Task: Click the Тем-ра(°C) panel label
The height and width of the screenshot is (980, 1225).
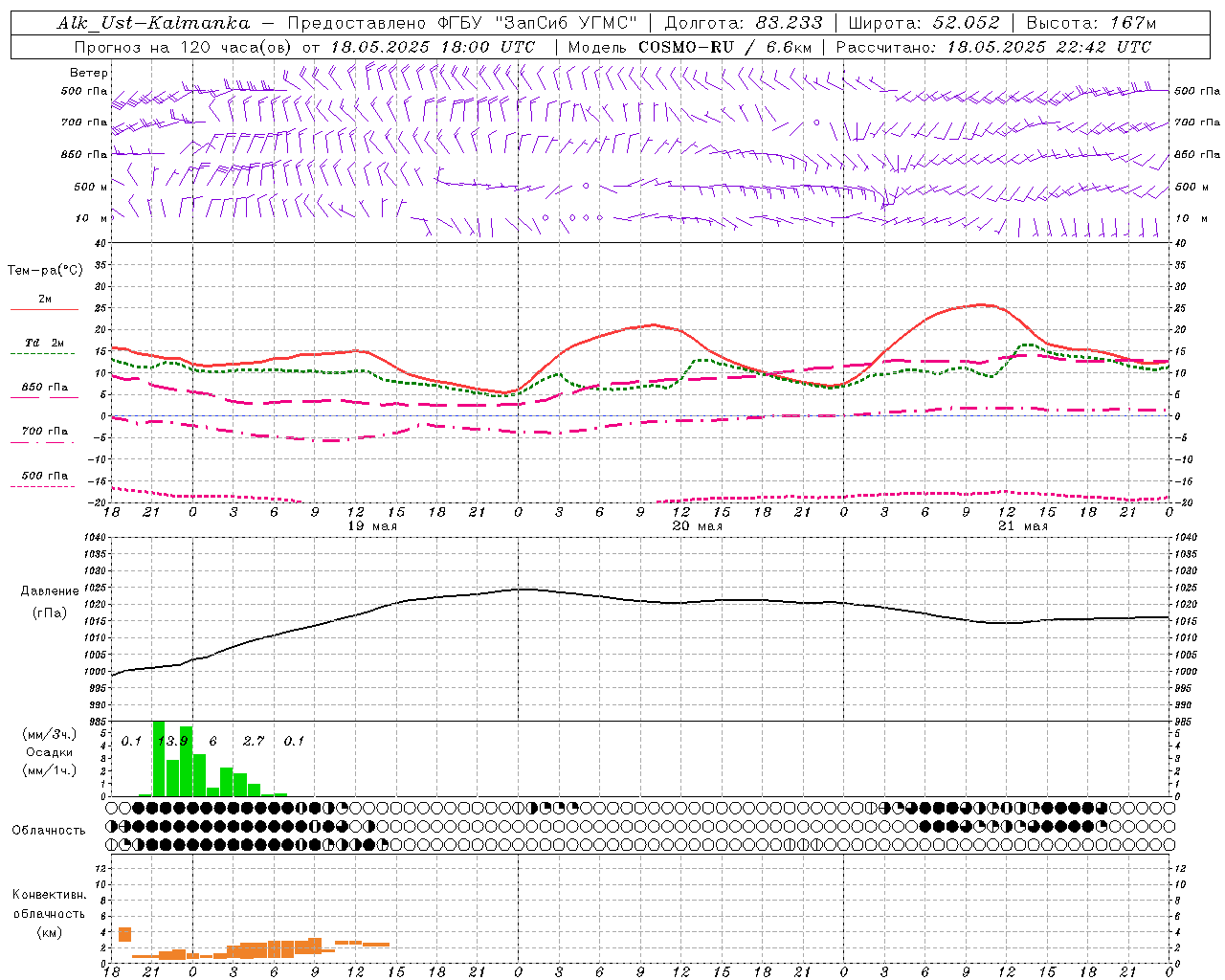Action: (x=45, y=271)
